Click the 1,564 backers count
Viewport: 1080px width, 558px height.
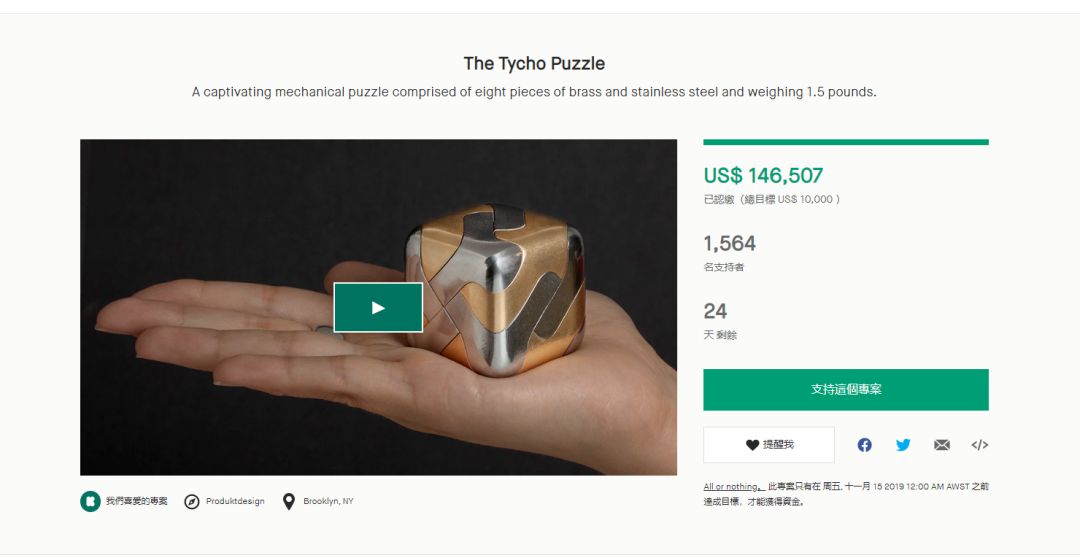[729, 243]
